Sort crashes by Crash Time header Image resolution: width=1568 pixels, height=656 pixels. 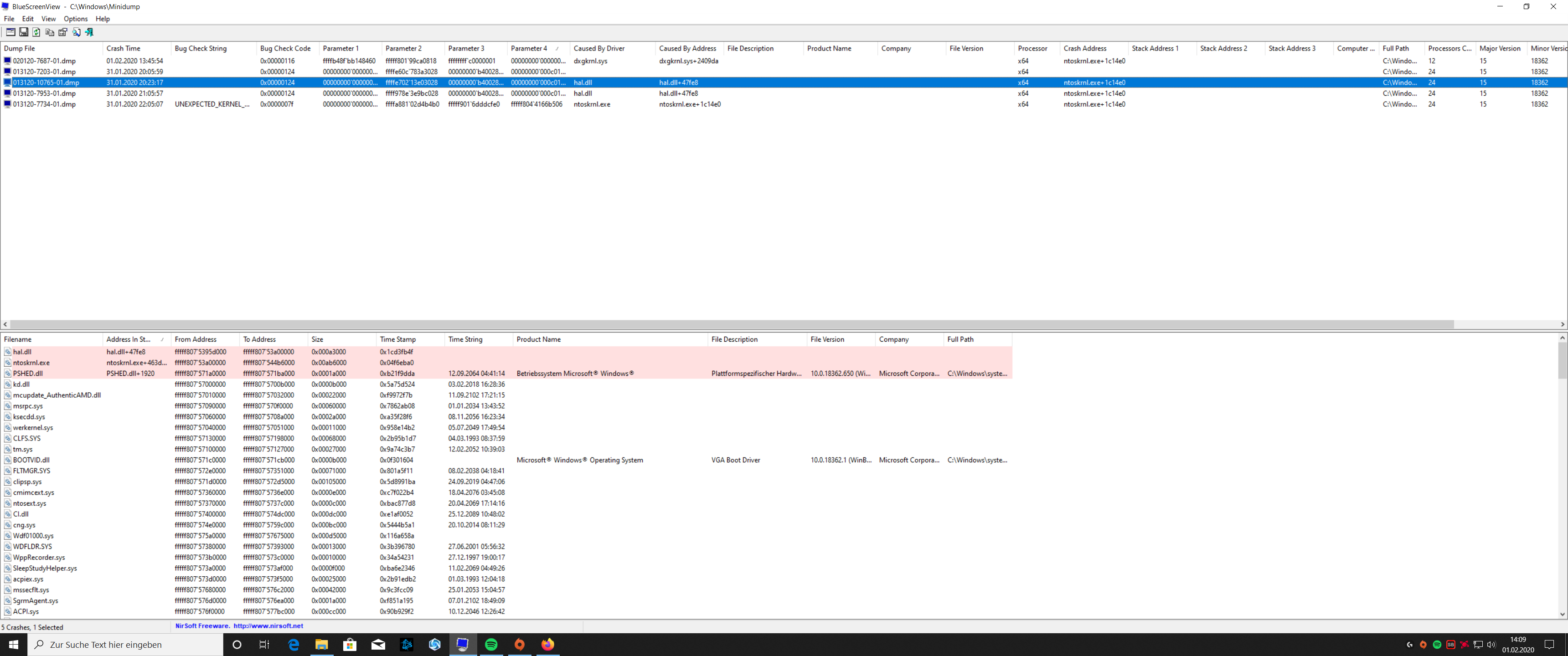pos(123,49)
